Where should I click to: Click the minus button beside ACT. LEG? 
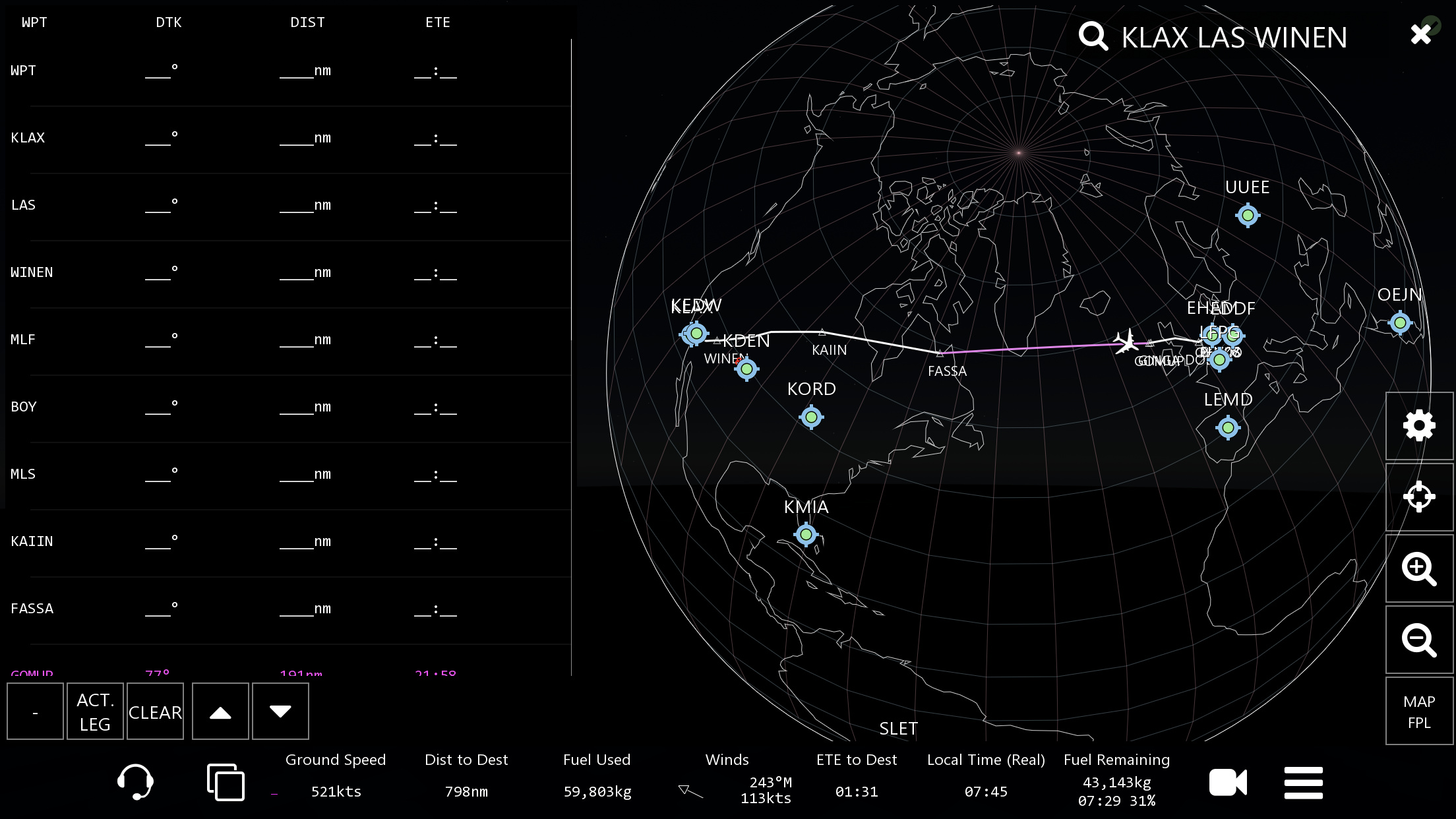[x=35, y=712]
